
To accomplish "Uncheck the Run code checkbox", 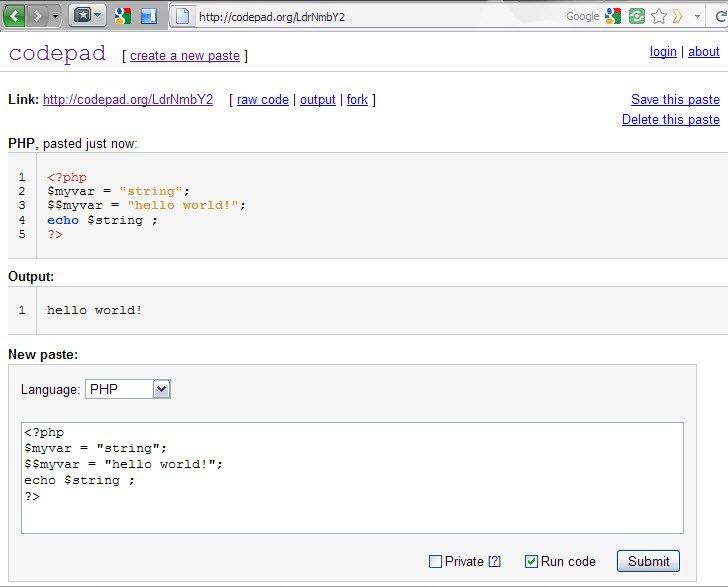I will pos(531,561).
